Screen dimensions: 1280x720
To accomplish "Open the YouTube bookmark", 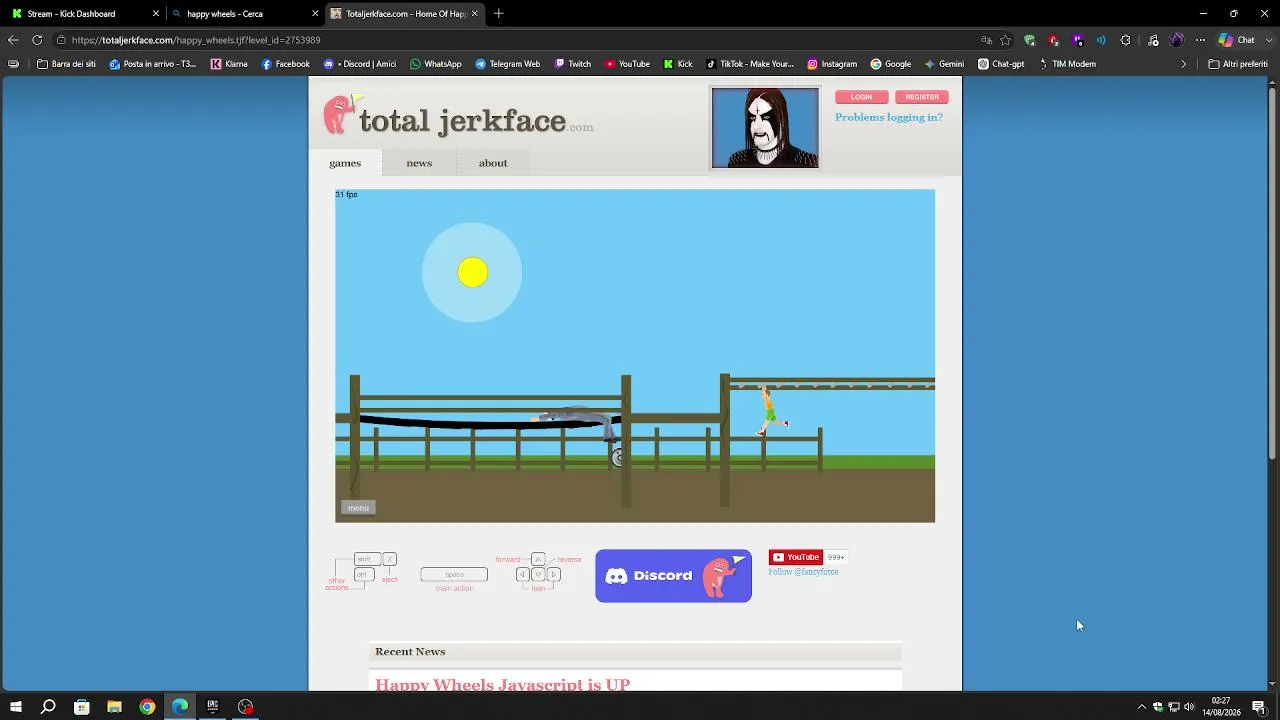I will (x=627, y=64).
